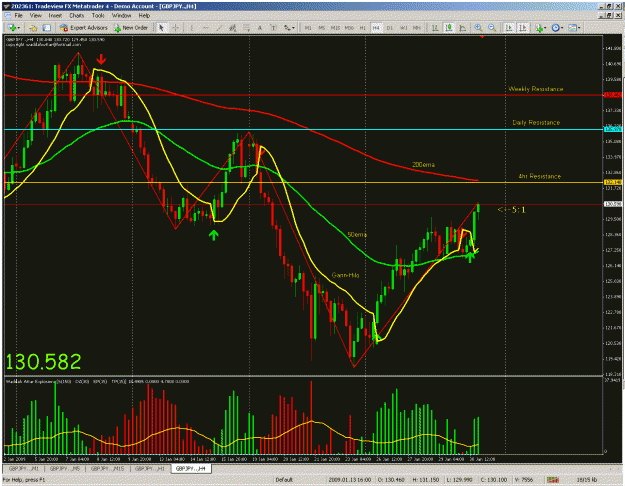Open the Charts menu

[77, 16]
